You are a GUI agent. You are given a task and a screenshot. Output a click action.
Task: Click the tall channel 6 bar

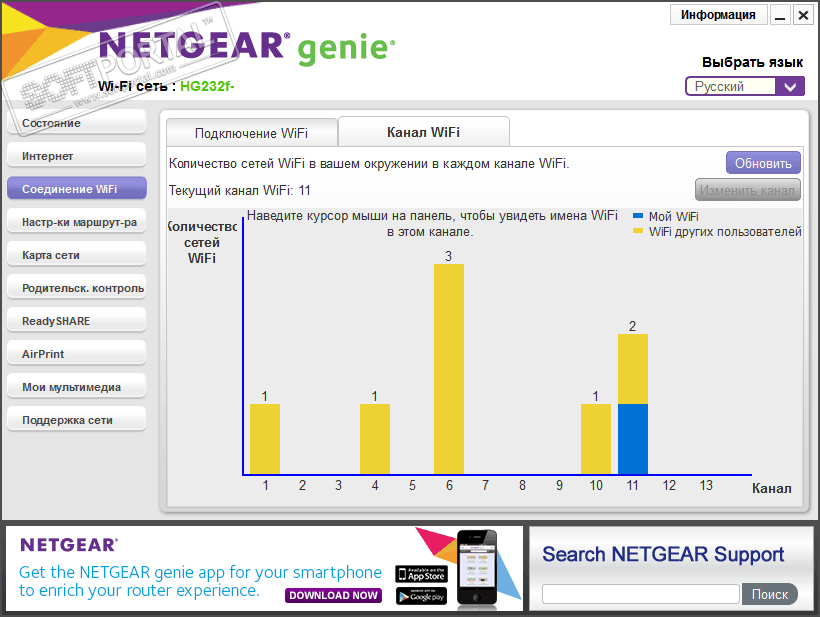449,369
